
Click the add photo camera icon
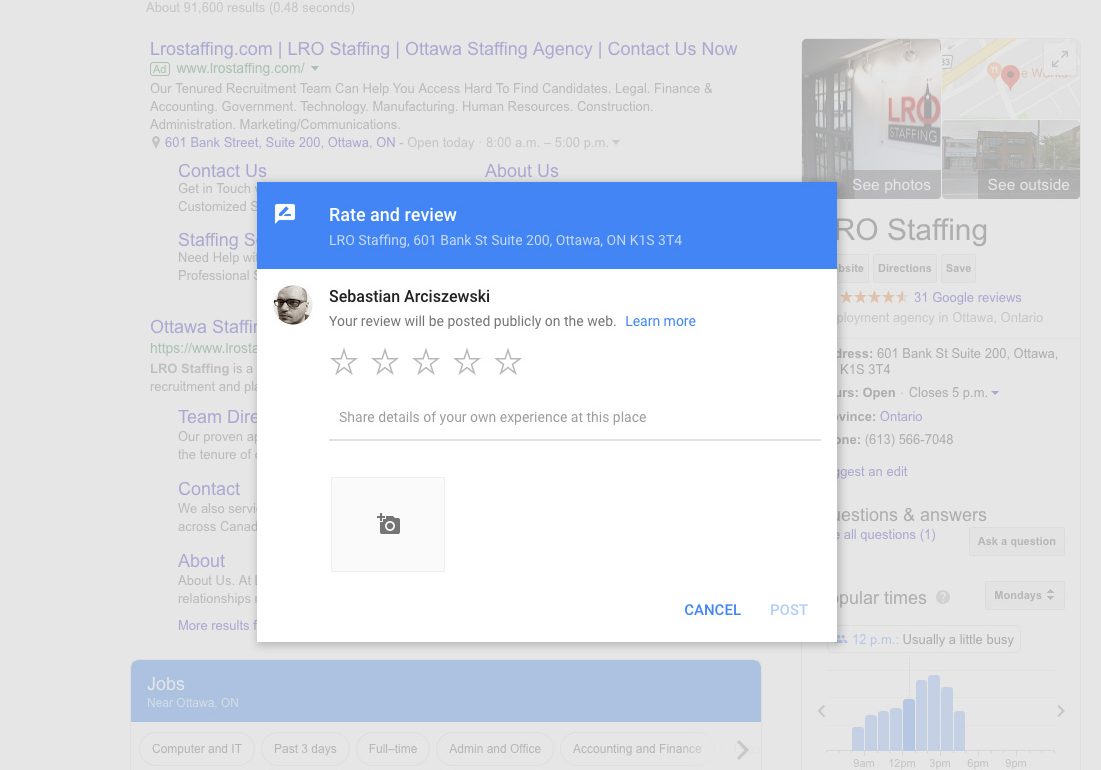(x=388, y=524)
